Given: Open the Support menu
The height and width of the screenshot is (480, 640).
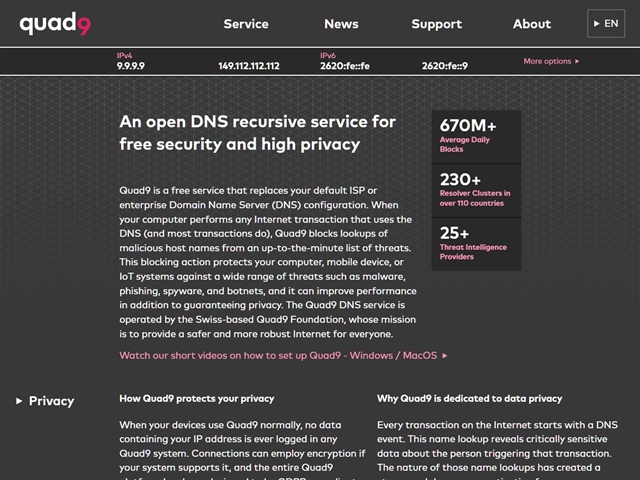Looking at the screenshot, I should point(436,24).
